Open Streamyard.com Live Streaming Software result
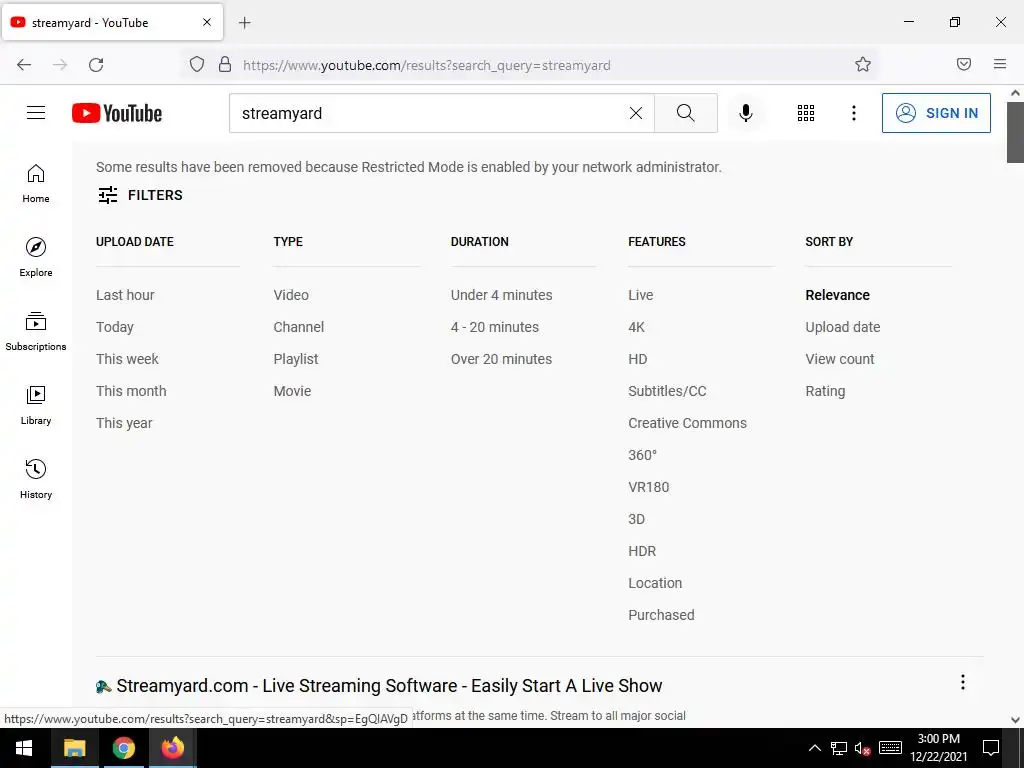The image size is (1024, 768). [x=389, y=686]
